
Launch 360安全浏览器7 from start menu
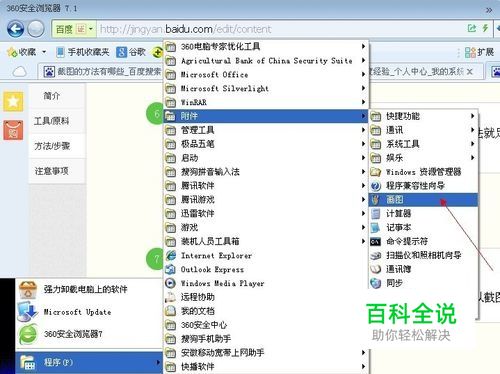[89, 334]
